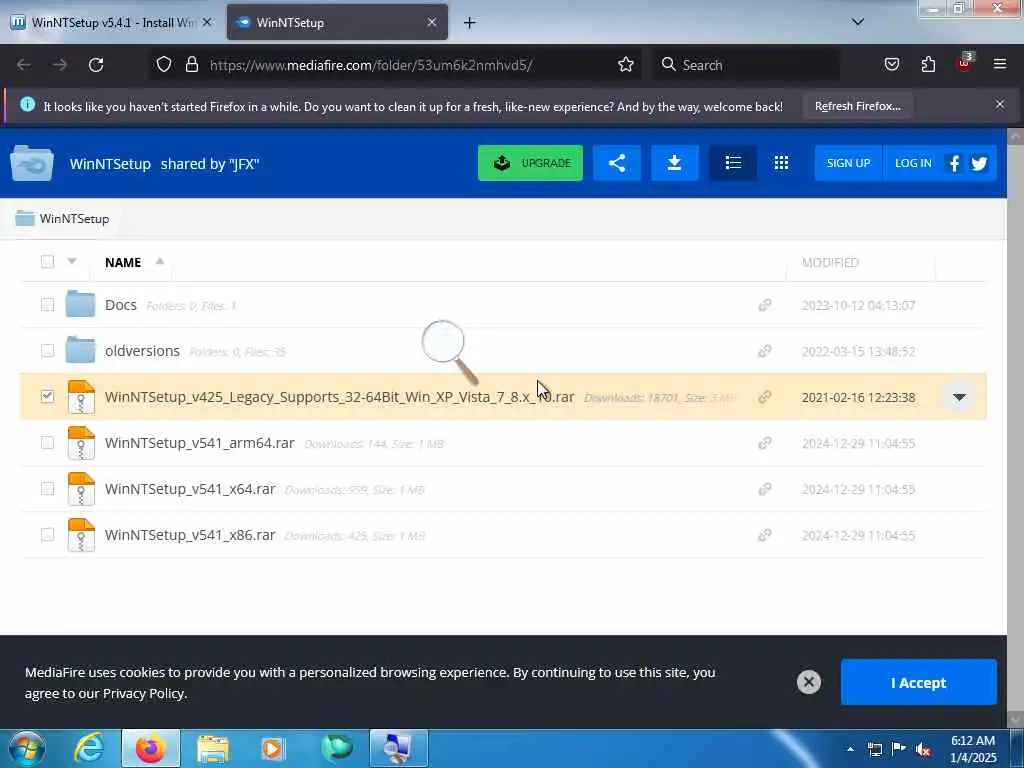Switch to the WinNTSetup v5.4.1 tab
Viewport: 1024px width, 768px height.
pyautogui.click(x=112, y=22)
